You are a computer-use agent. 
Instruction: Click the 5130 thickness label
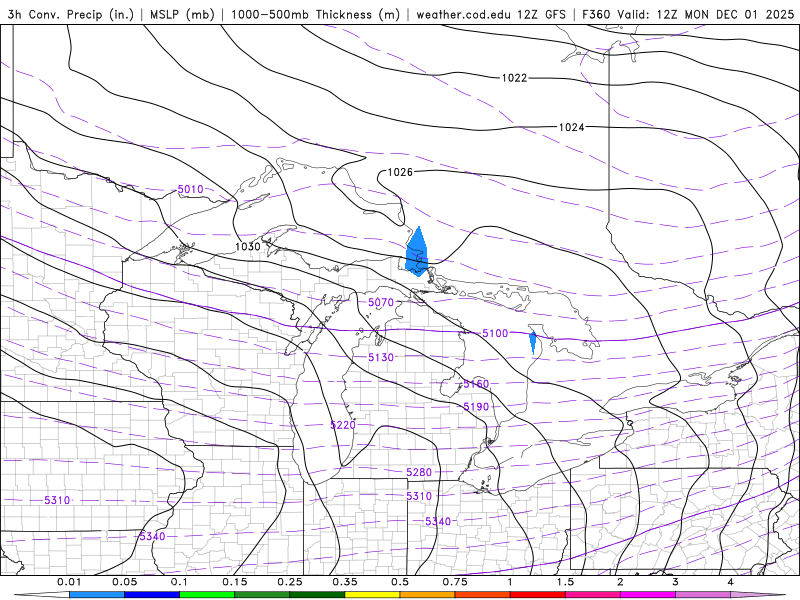coord(381,357)
